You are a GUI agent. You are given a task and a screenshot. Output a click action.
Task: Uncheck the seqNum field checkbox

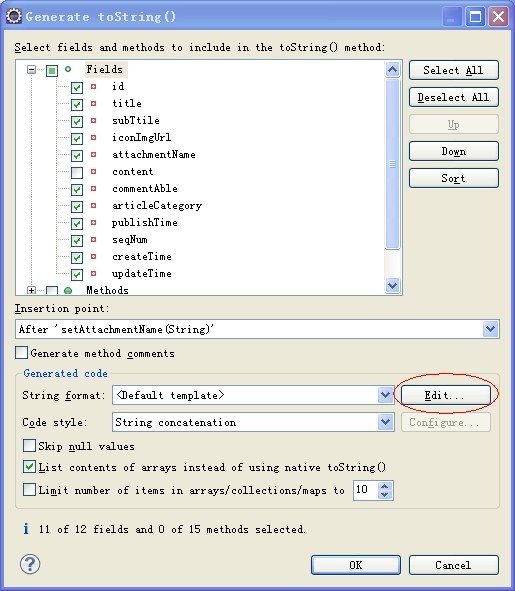tap(77, 240)
